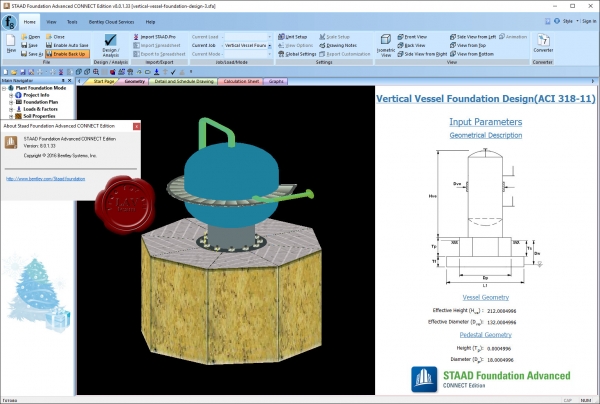Screen dimensions: 600x404
Task: Switch to Front View
Action: (412, 37)
